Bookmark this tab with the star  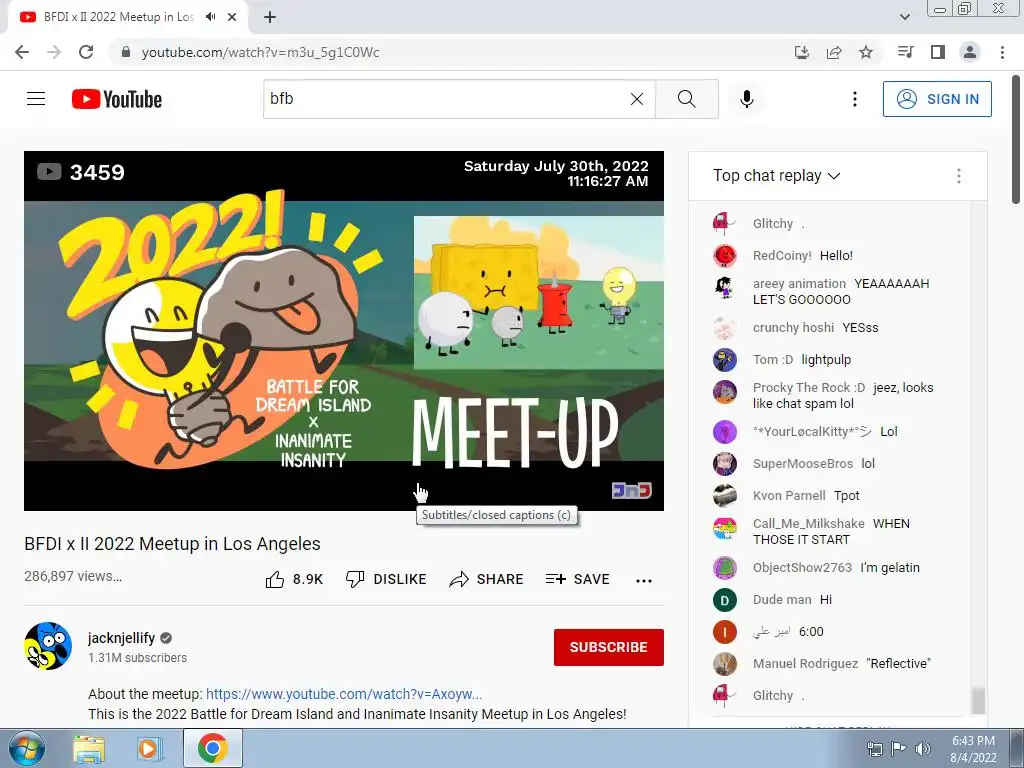[x=866, y=52]
